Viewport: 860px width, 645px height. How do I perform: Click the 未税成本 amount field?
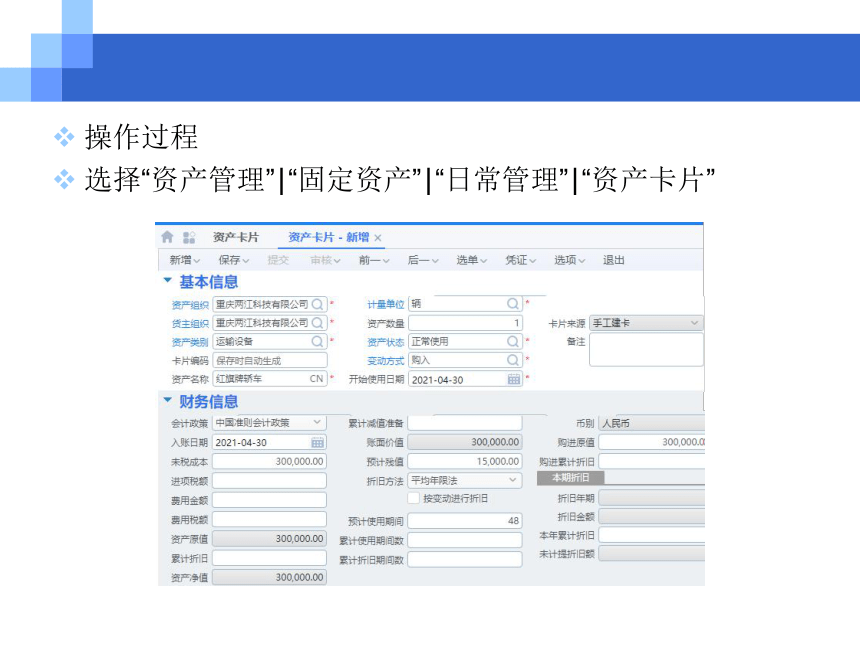tap(269, 461)
